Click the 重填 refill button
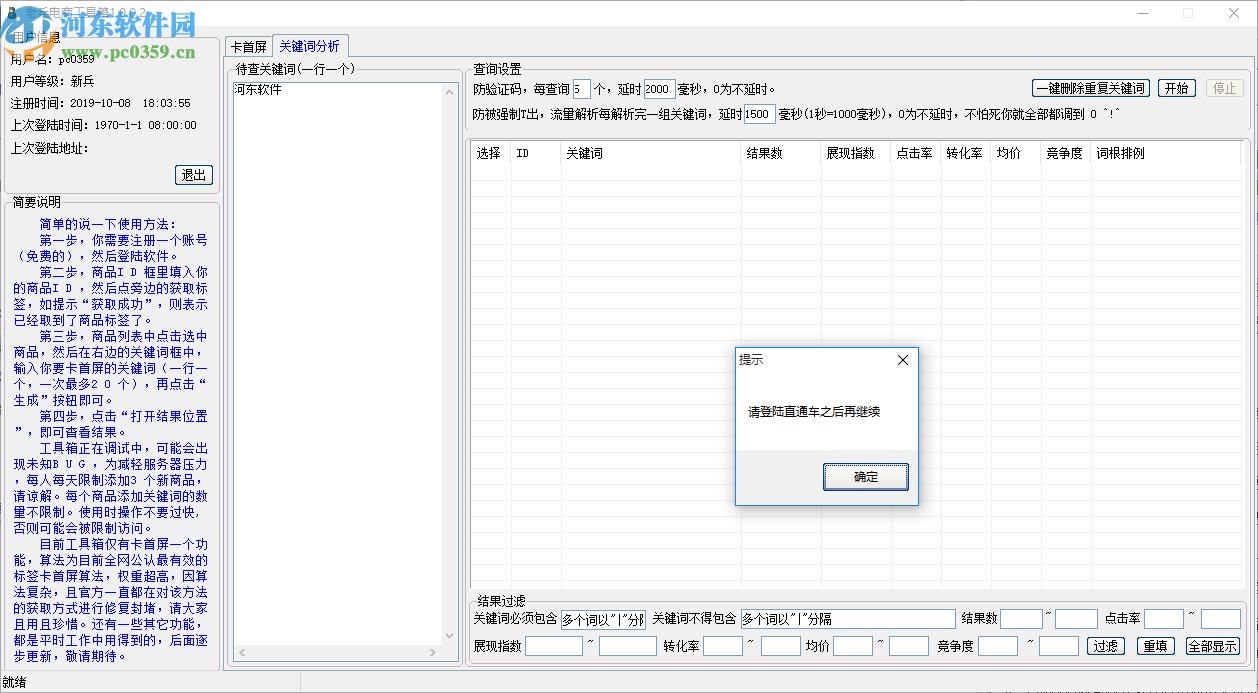Screen dimensions: 1258x693 pyautogui.click(x=1155, y=645)
